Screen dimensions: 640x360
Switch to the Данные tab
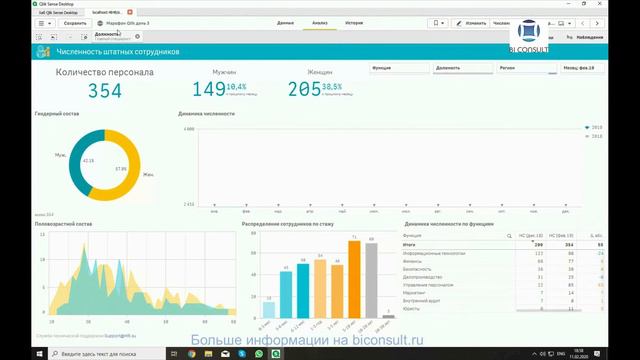coord(285,23)
